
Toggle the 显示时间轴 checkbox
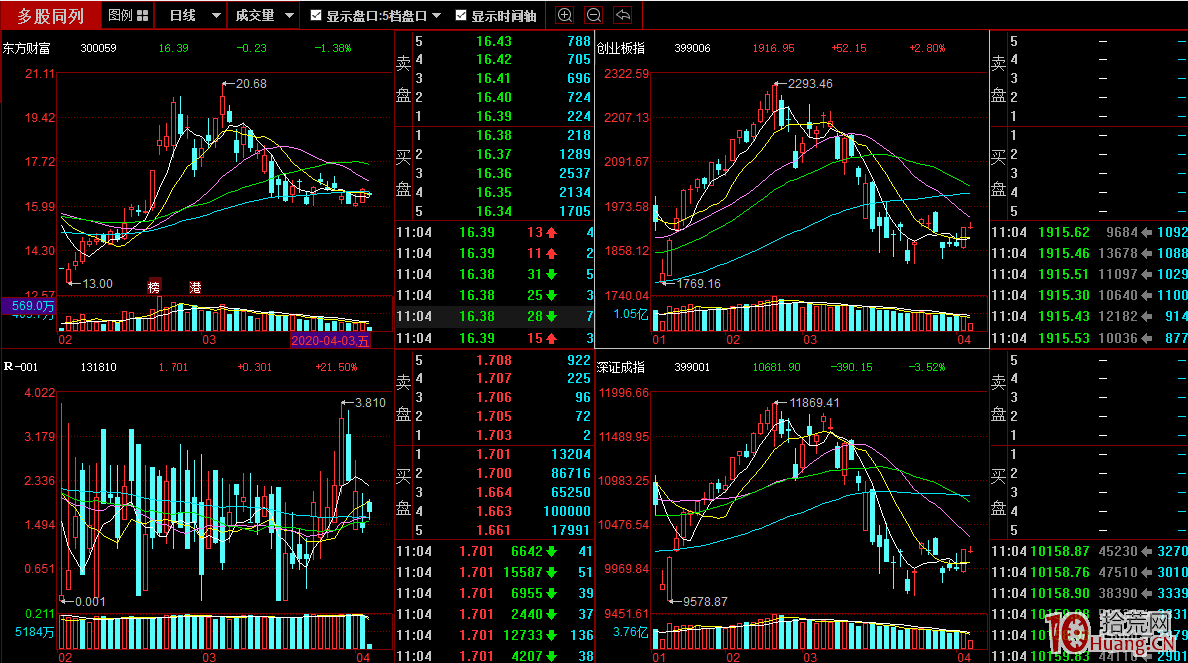pyautogui.click(x=461, y=15)
